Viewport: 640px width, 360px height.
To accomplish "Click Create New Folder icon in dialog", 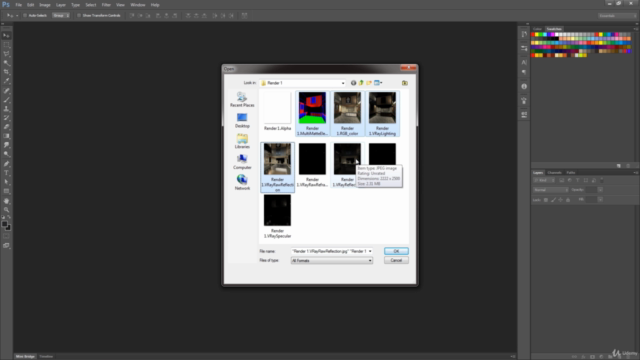I will coord(369,83).
